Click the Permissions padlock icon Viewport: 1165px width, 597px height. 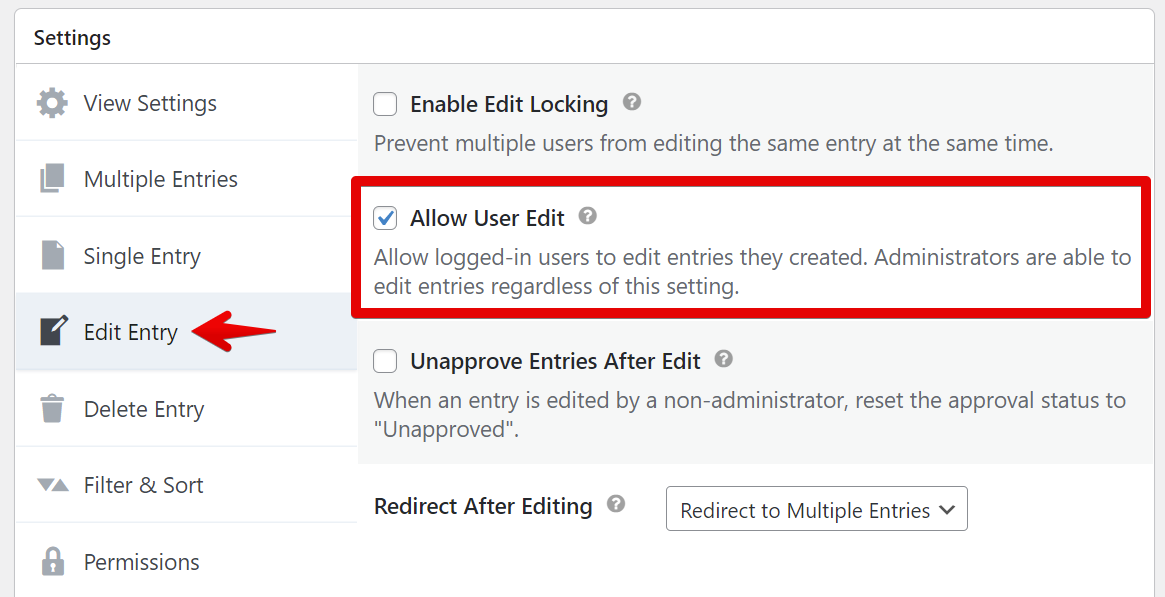(52, 561)
